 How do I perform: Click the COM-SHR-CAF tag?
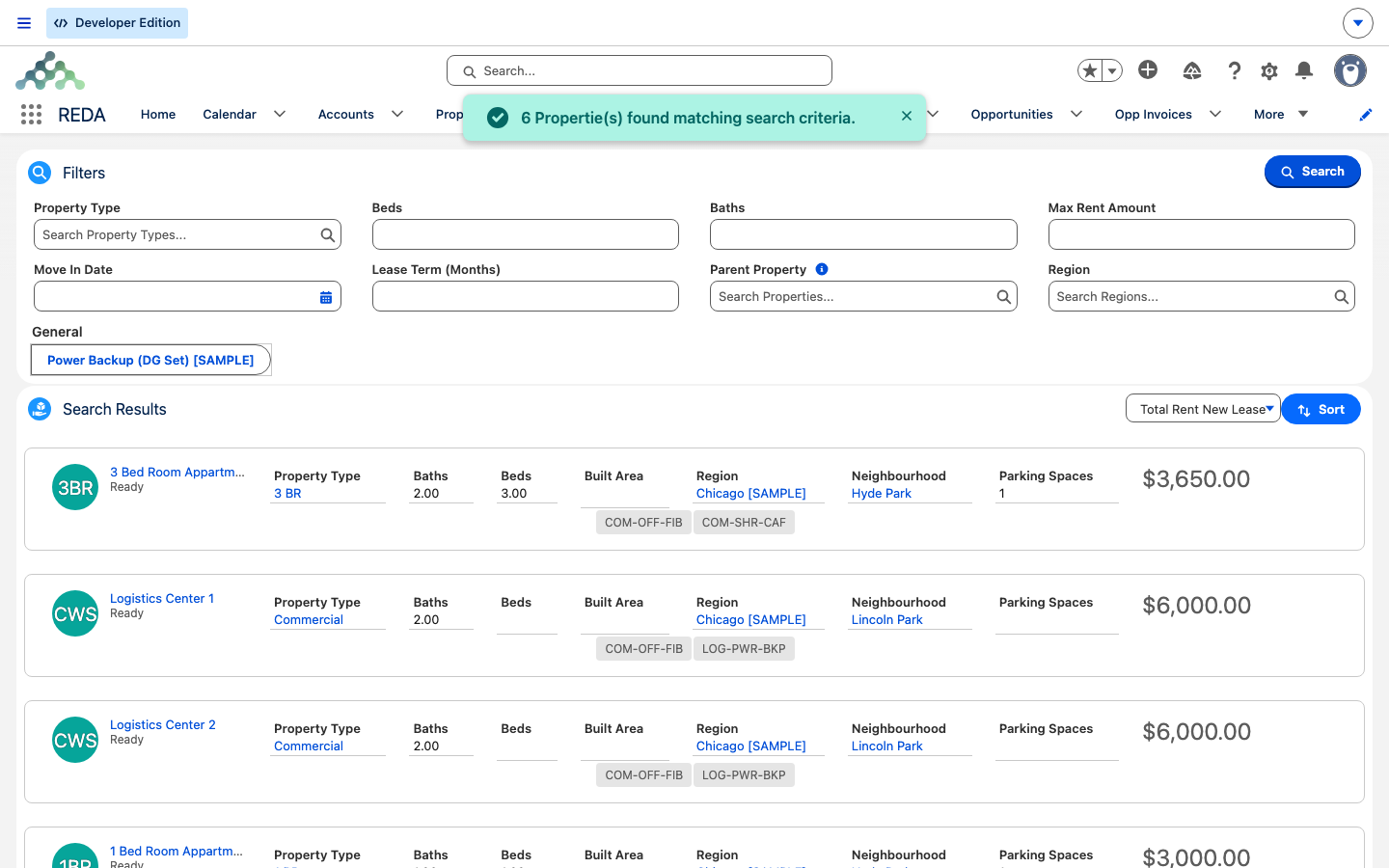click(744, 522)
